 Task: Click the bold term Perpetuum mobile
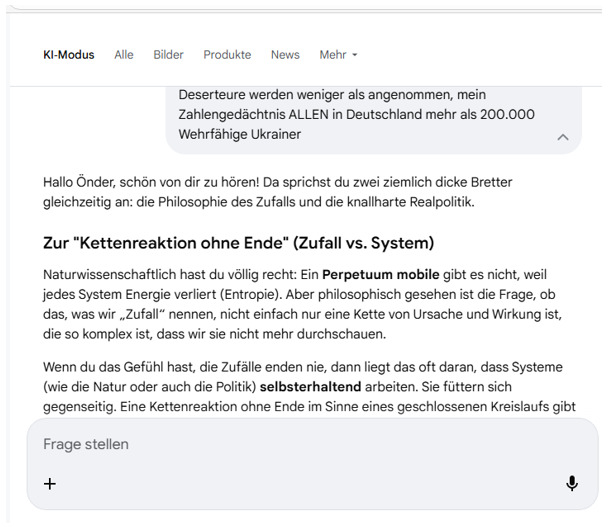tap(381, 274)
